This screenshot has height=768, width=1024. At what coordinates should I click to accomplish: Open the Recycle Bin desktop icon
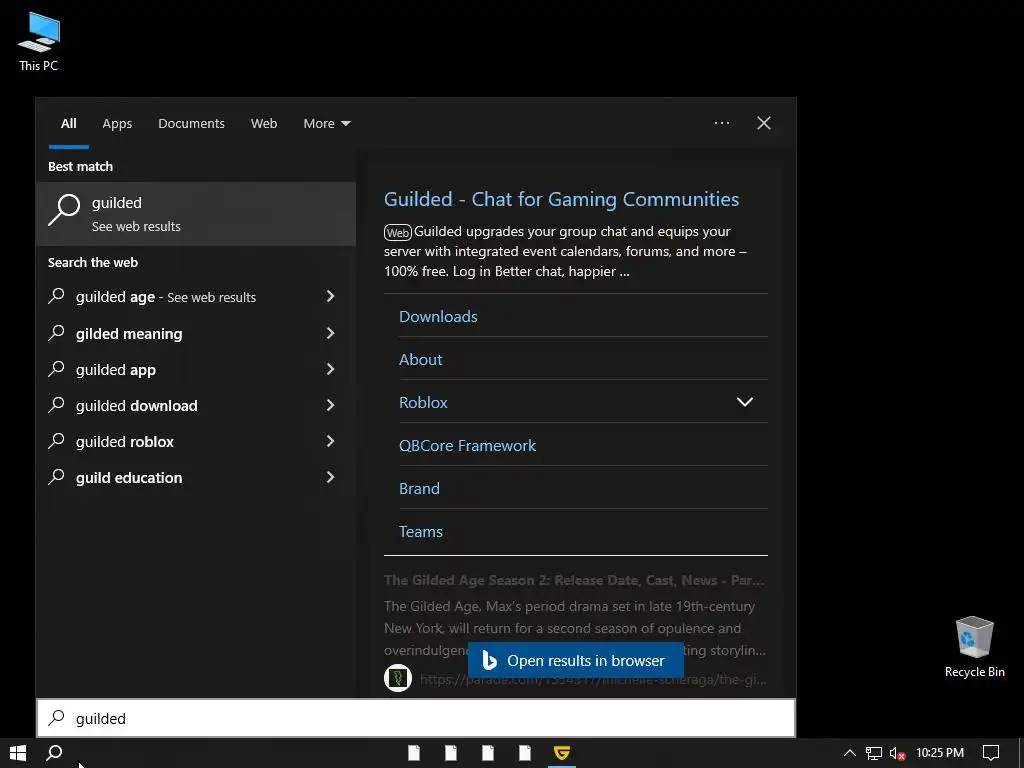point(974,647)
